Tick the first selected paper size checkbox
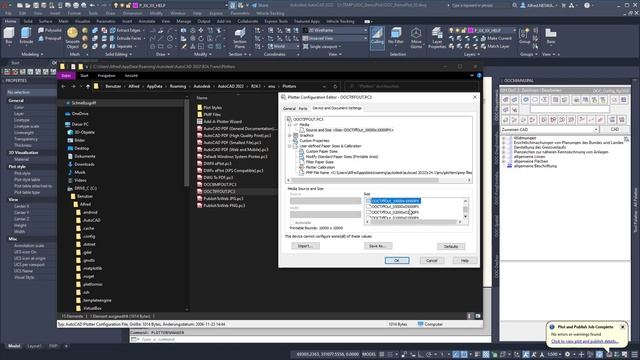The image size is (640, 360). [x=369, y=201]
